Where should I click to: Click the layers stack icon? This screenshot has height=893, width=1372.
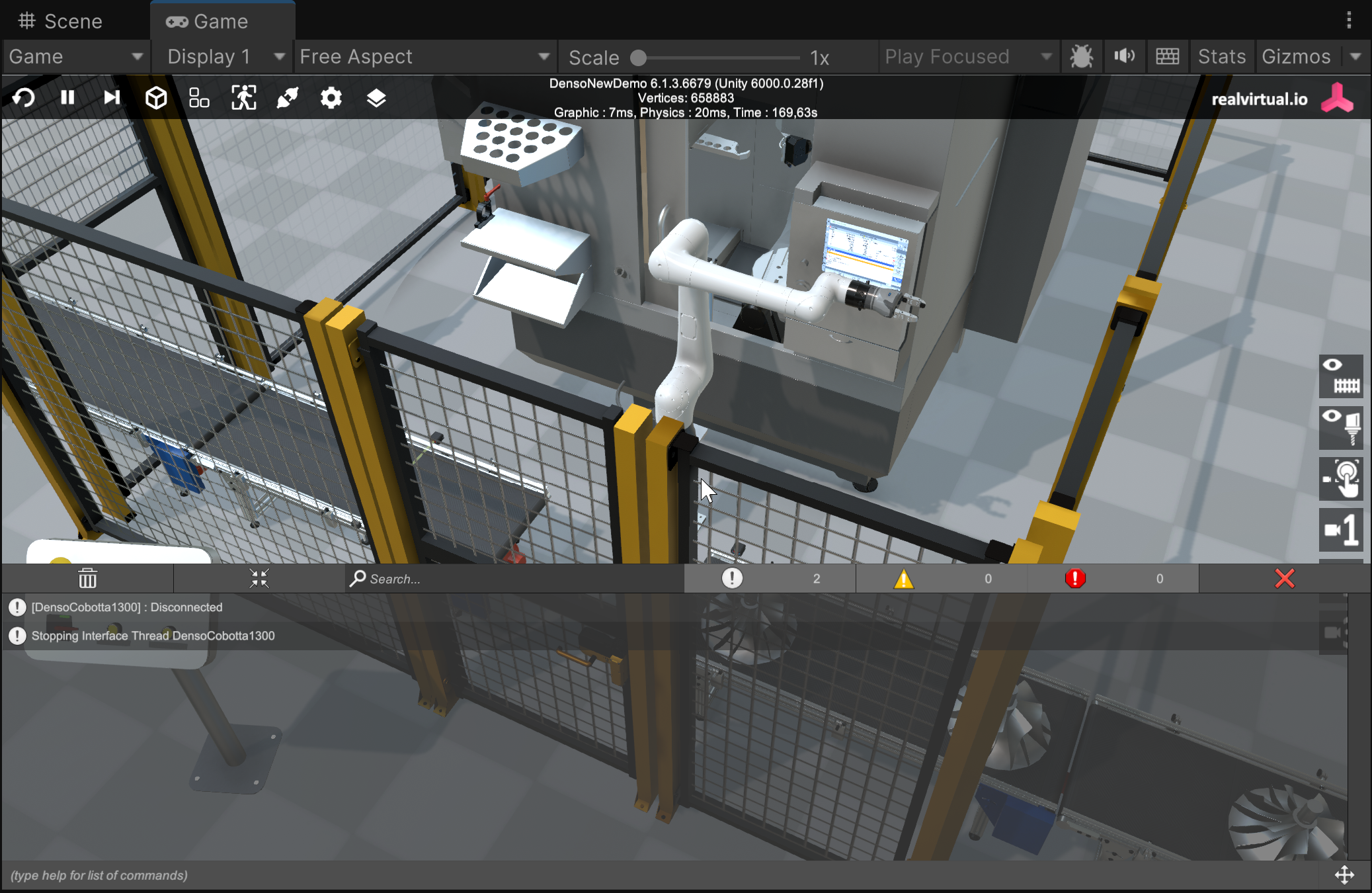click(376, 98)
